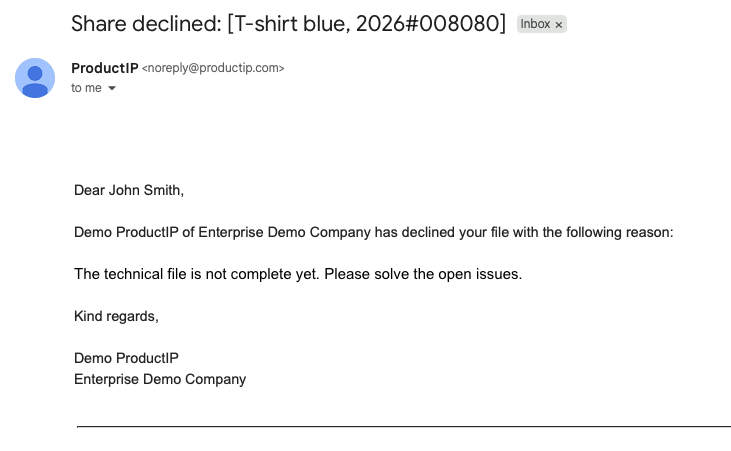The image size is (731, 451).
Task: Click the file number 2026#008080 in subject
Action: (428, 23)
